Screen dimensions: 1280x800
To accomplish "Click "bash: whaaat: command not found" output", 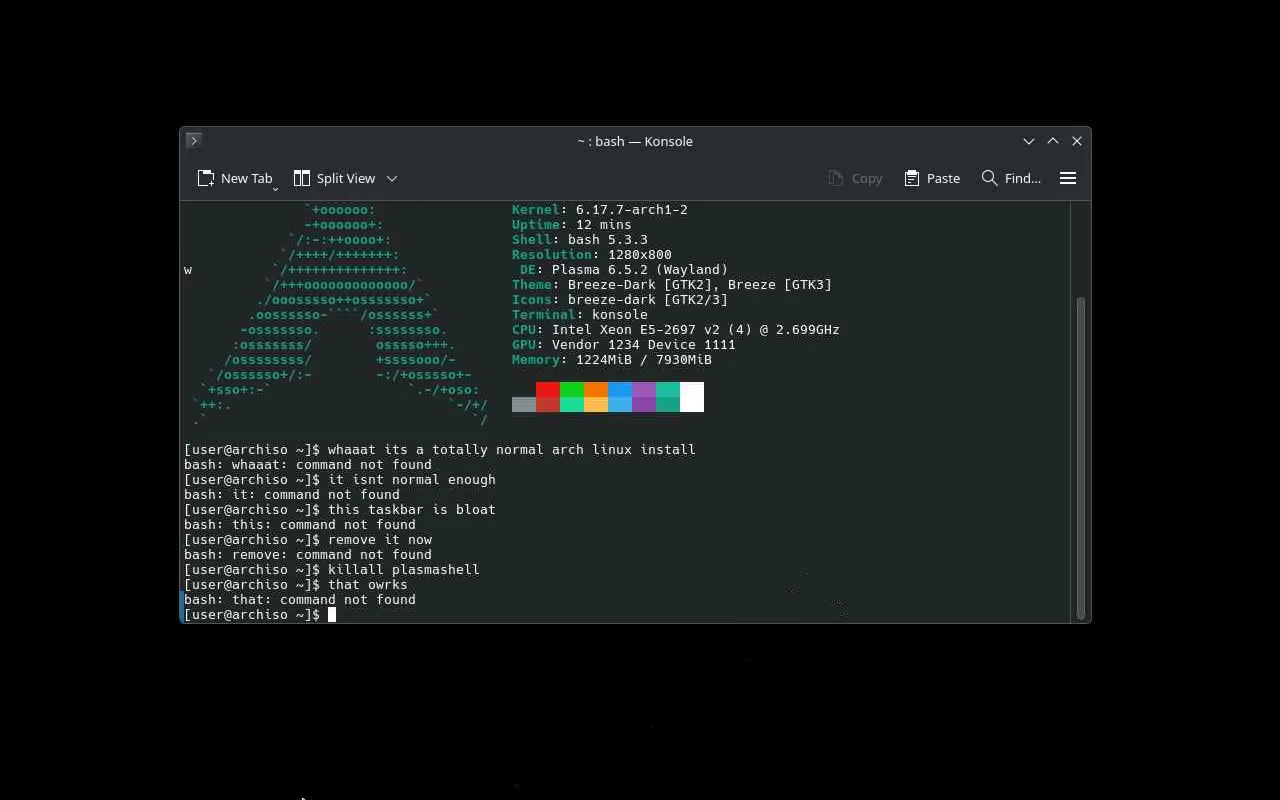I will tap(308, 465).
